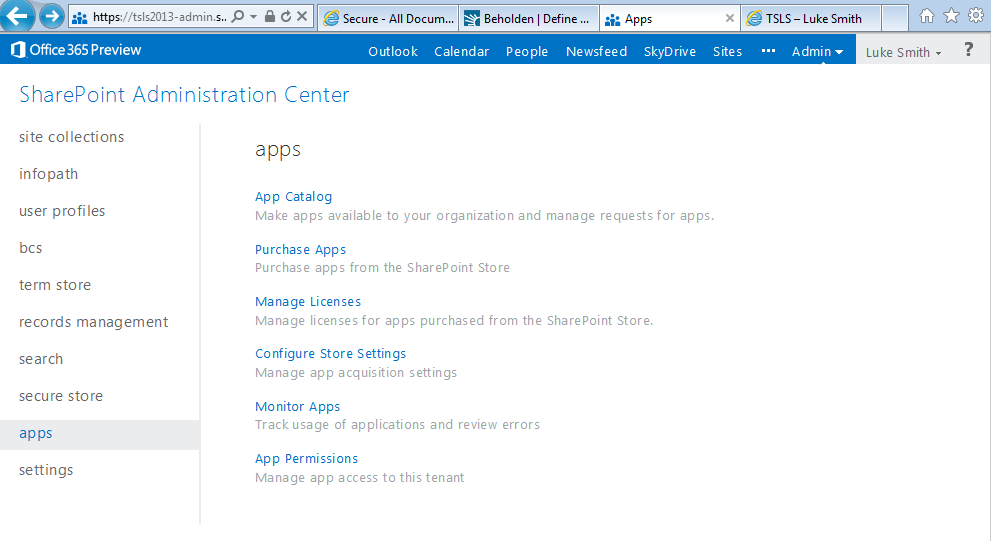
Task: Click the browser forward arrow button
Action: point(52,17)
